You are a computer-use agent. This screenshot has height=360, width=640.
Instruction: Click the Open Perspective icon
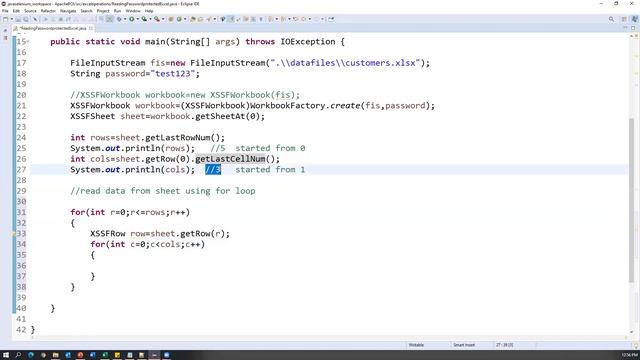coord(624,19)
